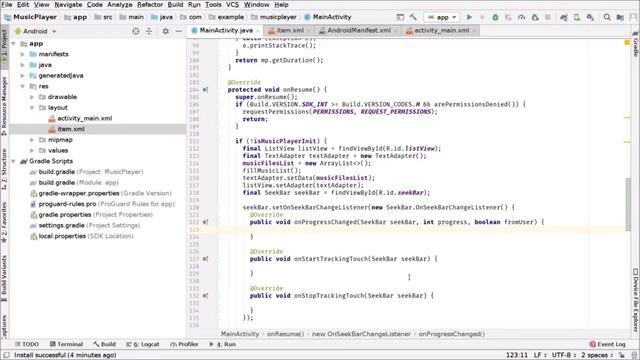Collapse the res folder
640x360 pixels.
click(x=22, y=86)
